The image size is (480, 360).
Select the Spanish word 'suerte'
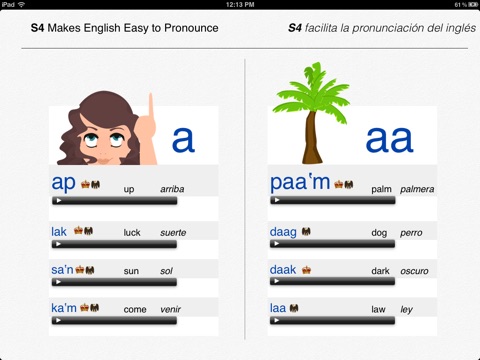pyautogui.click(x=173, y=233)
